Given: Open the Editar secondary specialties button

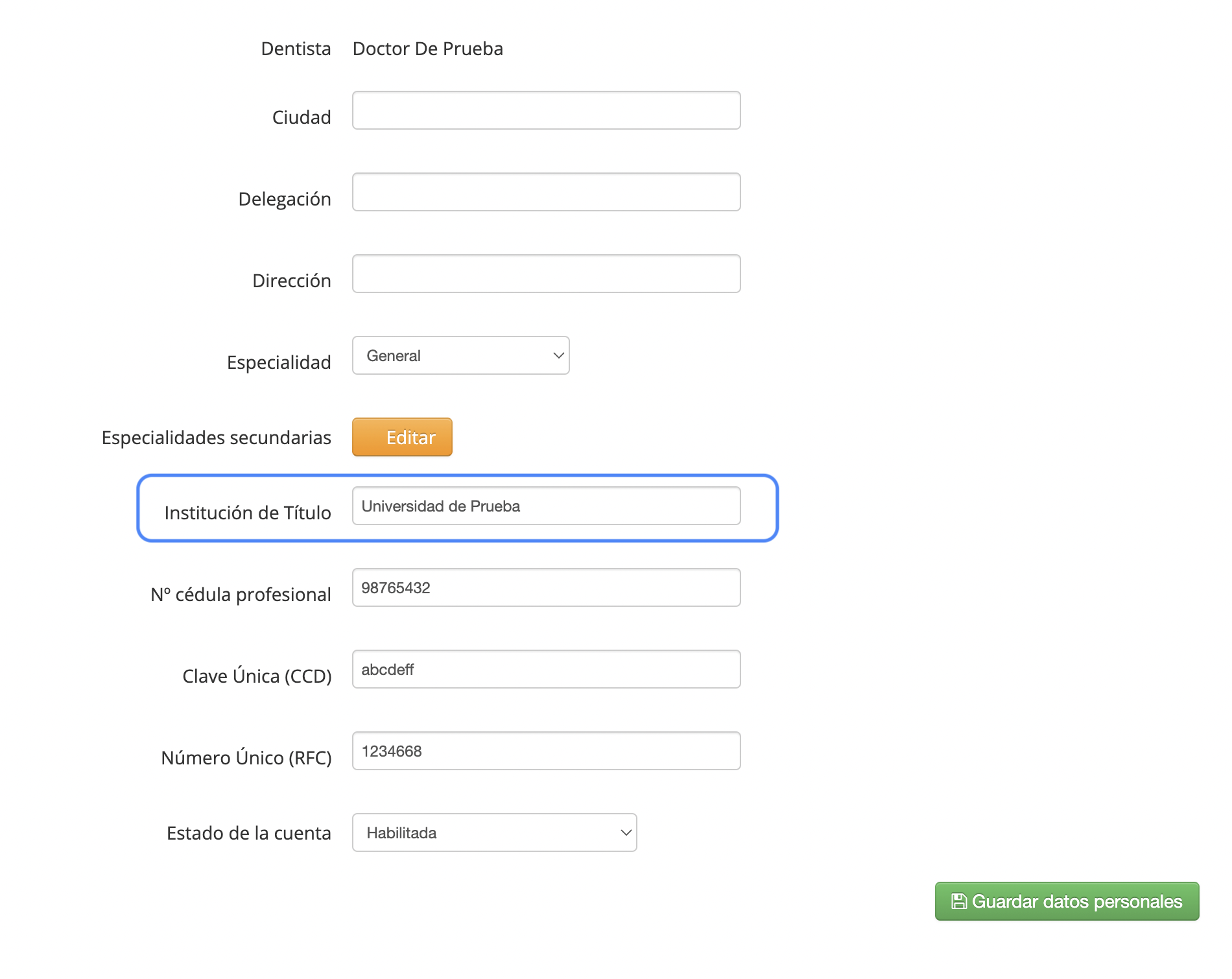Looking at the screenshot, I should 402,437.
